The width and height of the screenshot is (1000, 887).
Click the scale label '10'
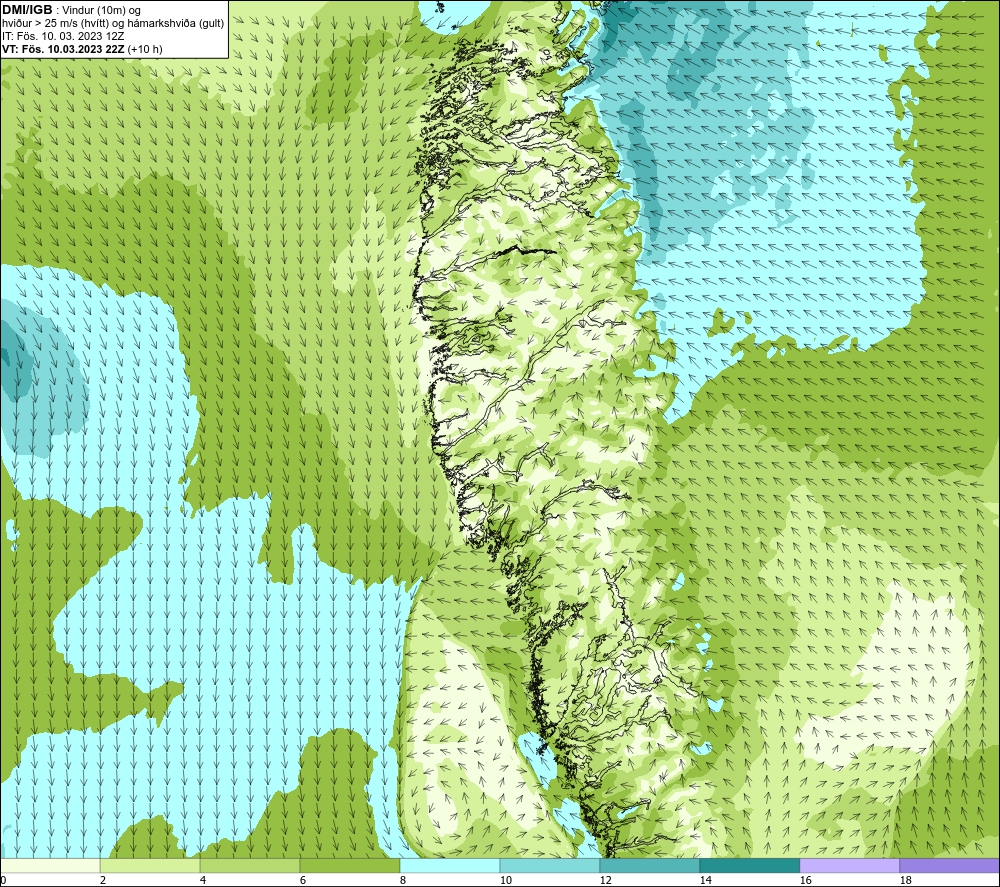click(x=505, y=881)
